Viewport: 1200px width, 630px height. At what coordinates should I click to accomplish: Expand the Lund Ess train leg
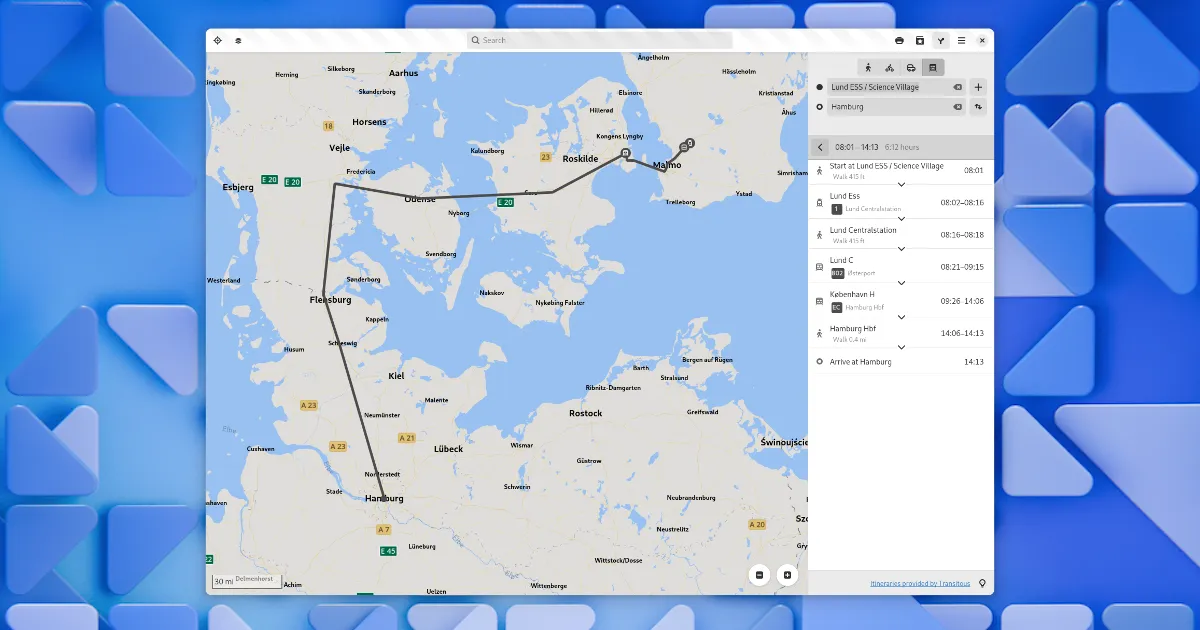click(901, 218)
